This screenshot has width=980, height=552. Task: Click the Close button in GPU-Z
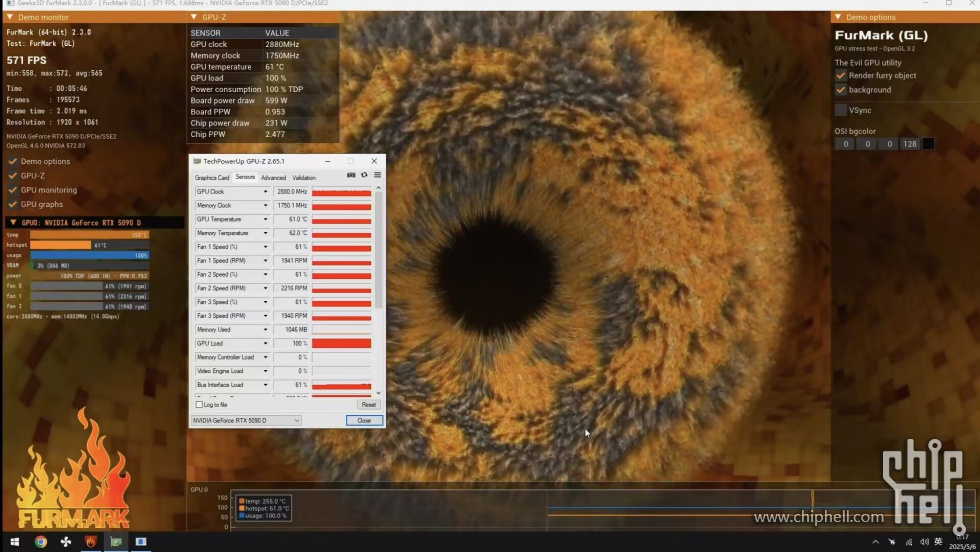[364, 421]
